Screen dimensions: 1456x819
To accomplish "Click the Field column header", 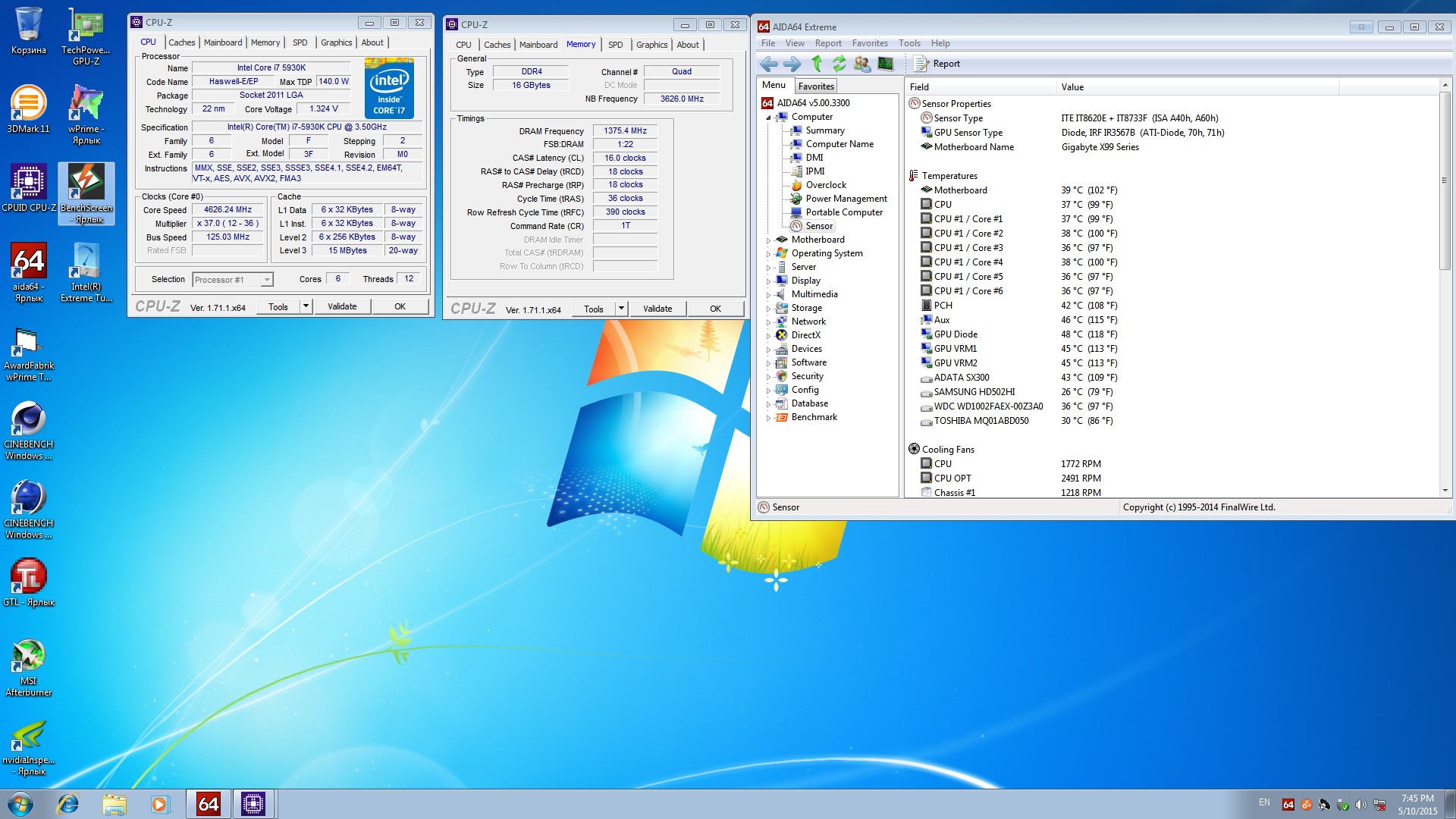I will coord(981,87).
